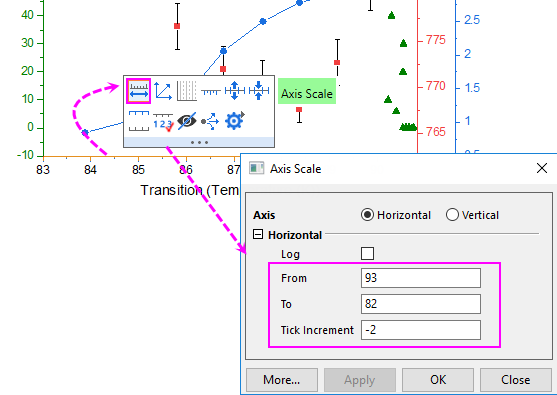Click the More... button
This screenshot has height=395, width=557.
point(282,380)
